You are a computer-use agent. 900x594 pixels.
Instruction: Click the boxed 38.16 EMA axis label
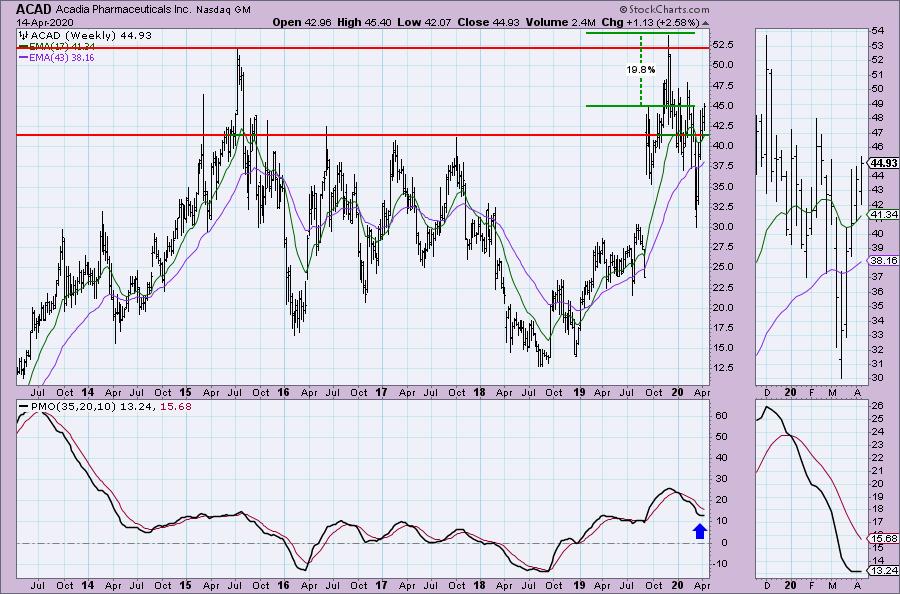click(883, 260)
